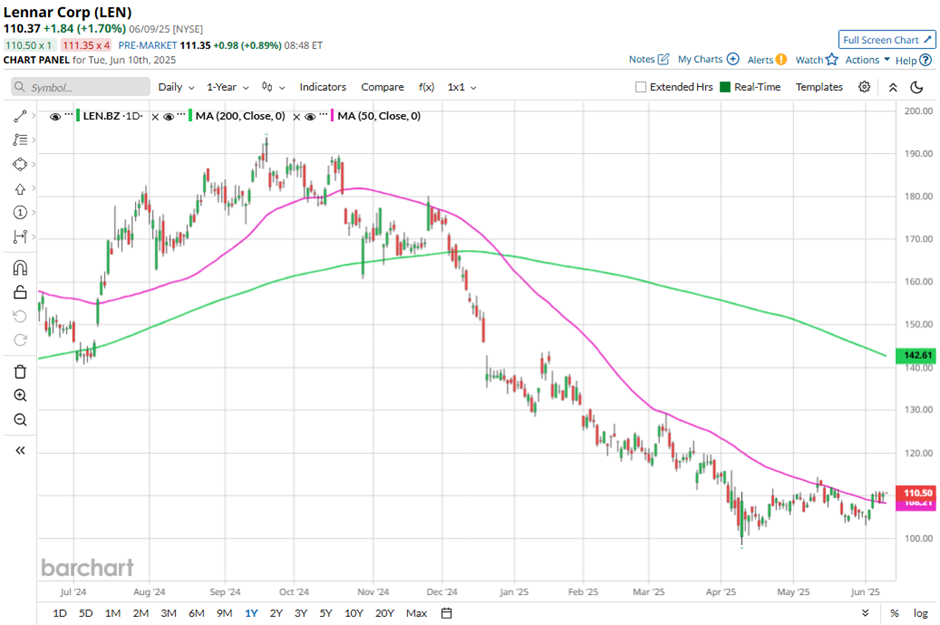The height and width of the screenshot is (625, 940).
Task: Select the 10Y time range
Action: (354, 613)
